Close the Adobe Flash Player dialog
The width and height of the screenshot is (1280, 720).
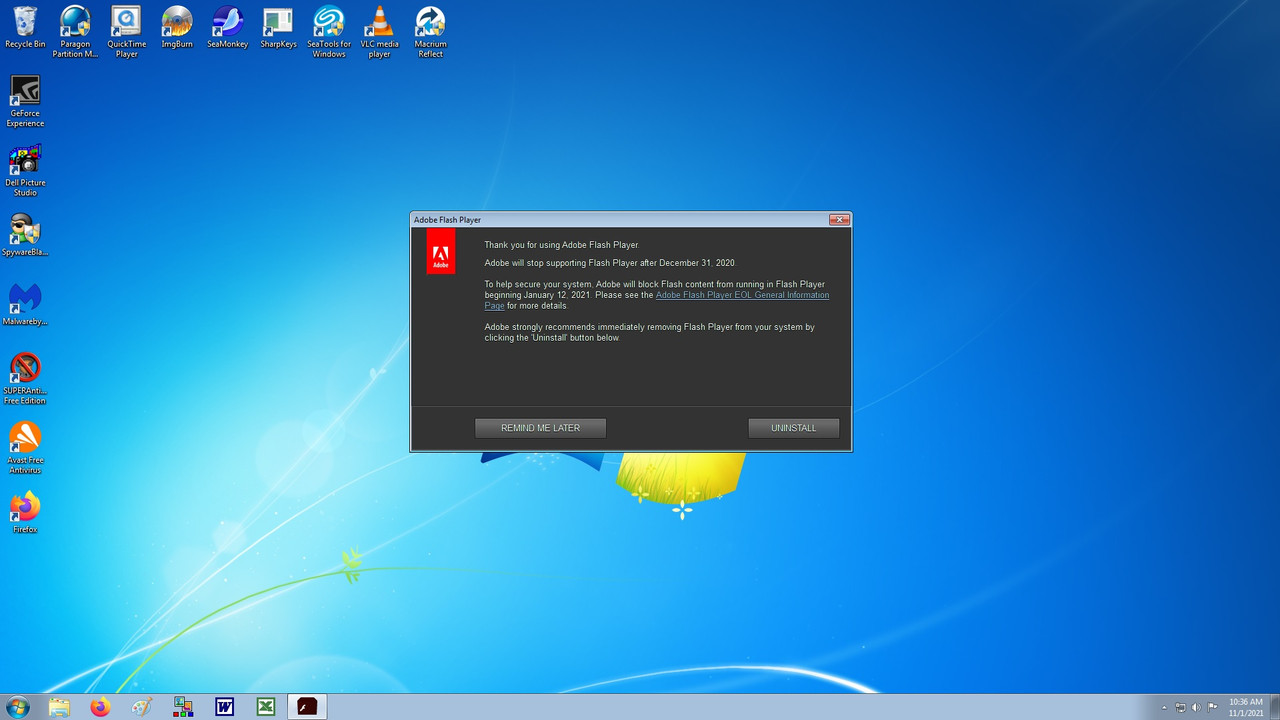839,219
